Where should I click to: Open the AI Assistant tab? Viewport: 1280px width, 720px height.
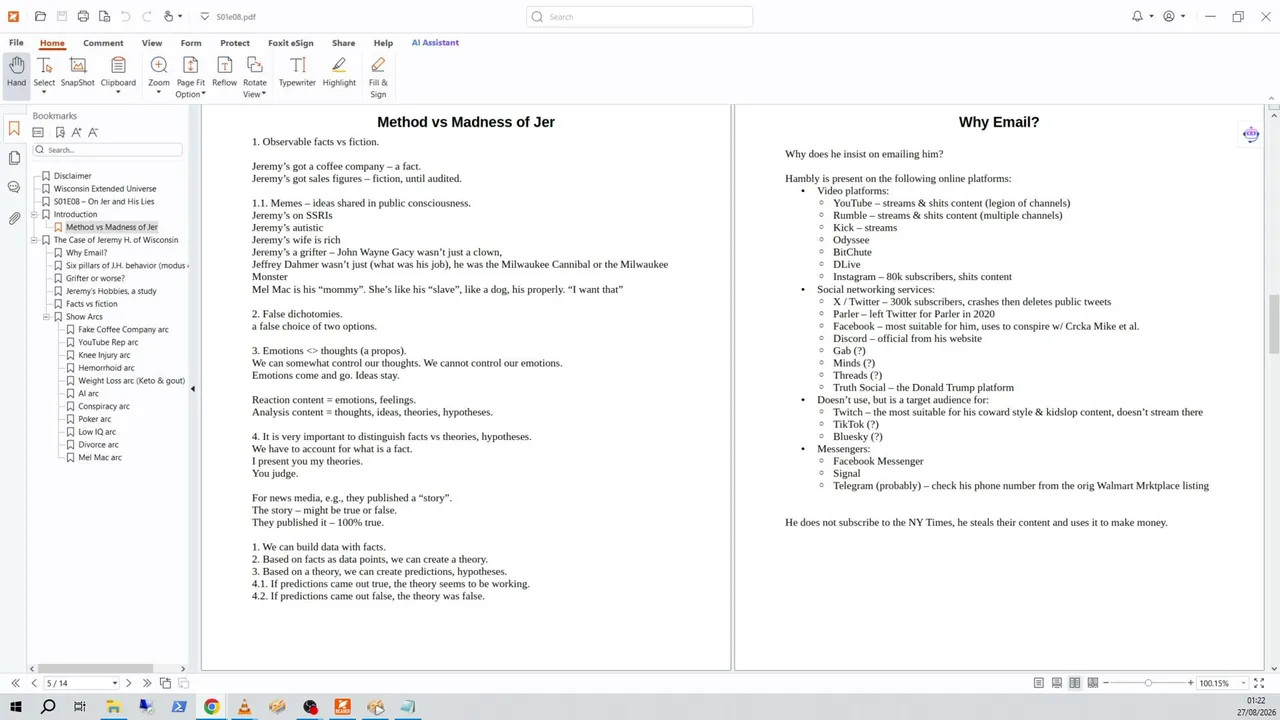435,43
